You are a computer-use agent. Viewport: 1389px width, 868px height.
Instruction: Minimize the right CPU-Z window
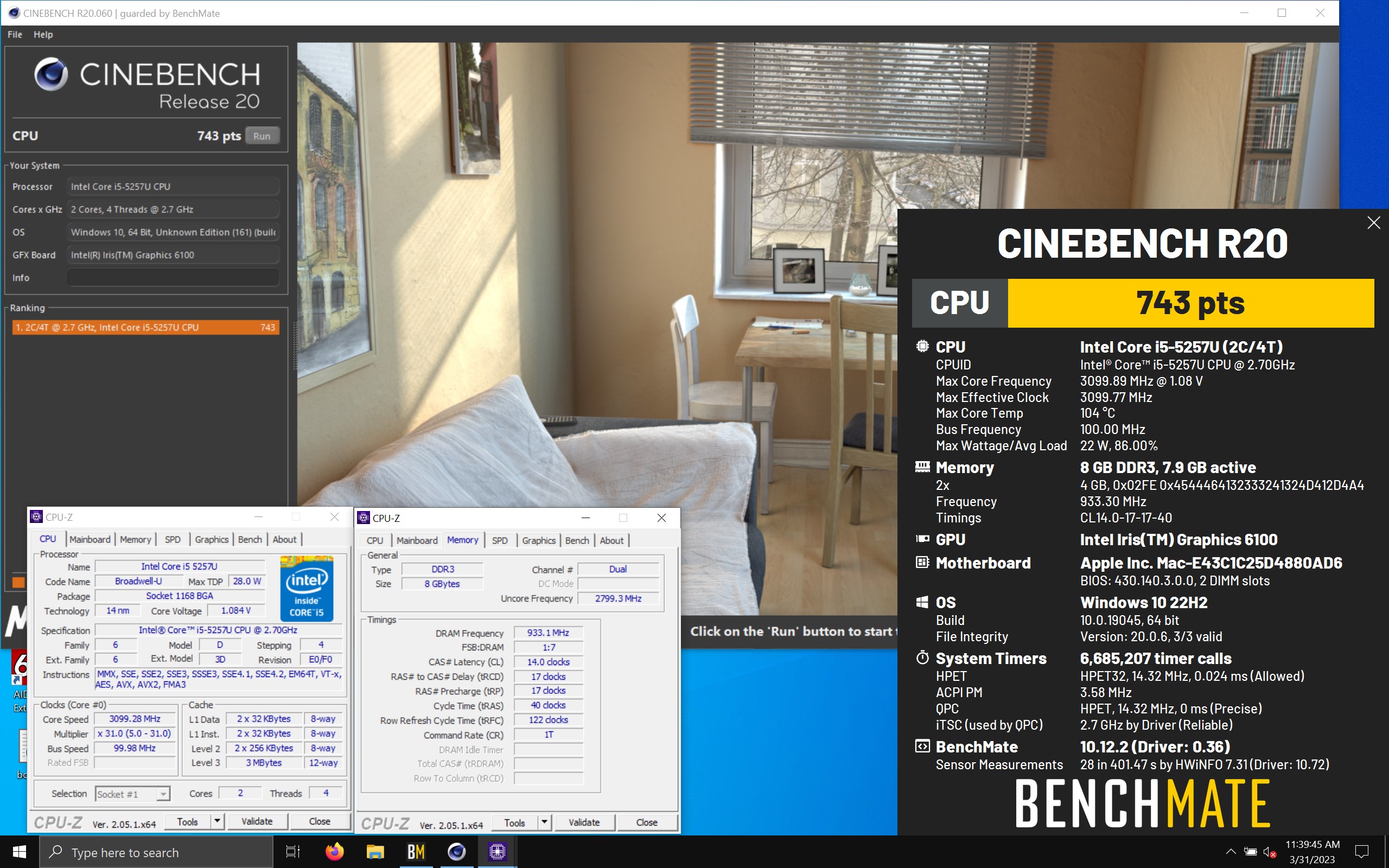click(585, 518)
